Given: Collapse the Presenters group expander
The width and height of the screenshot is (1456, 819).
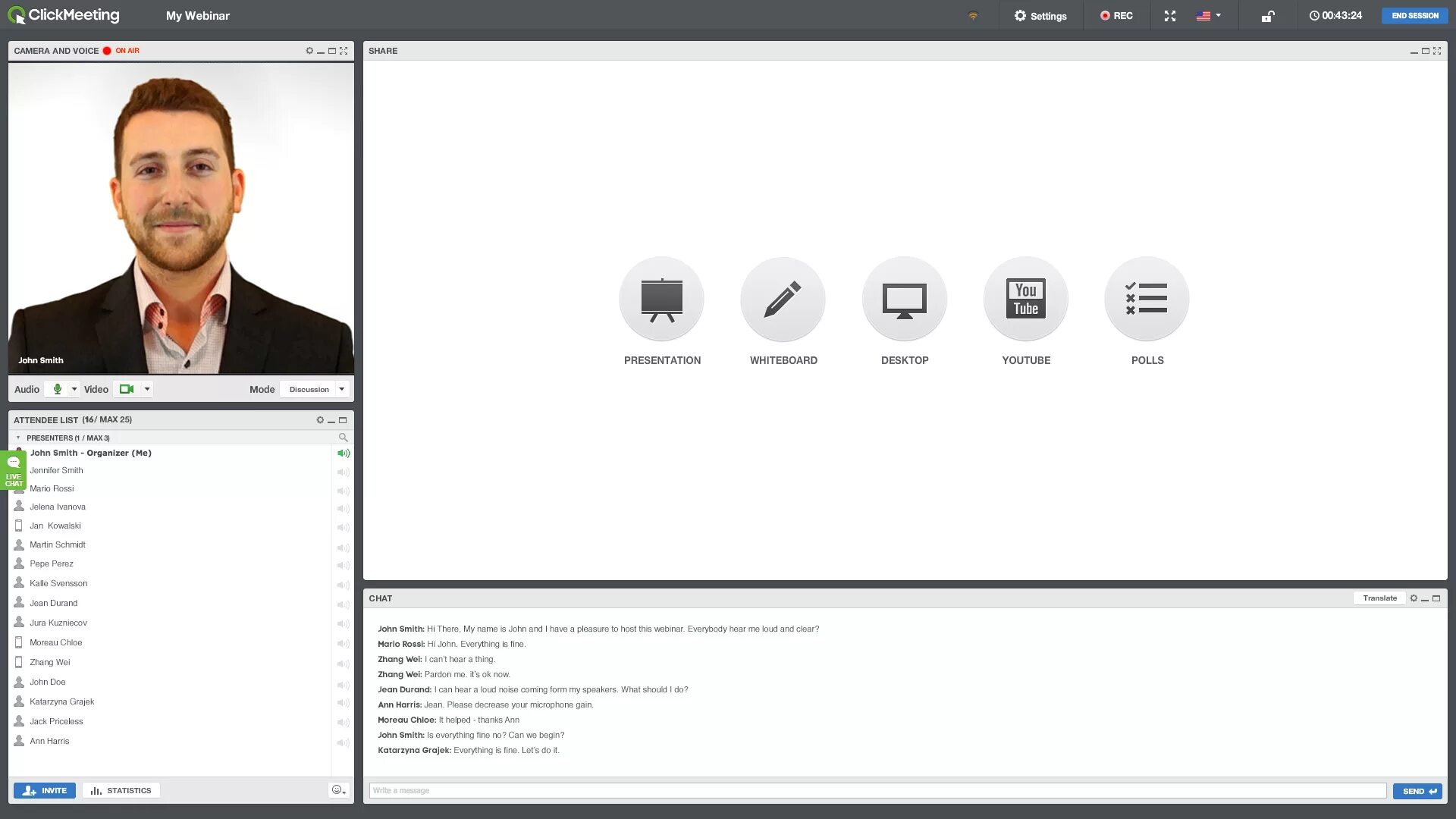Looking at the screenshot, I should pyautogui.click(x=18, y=438).
